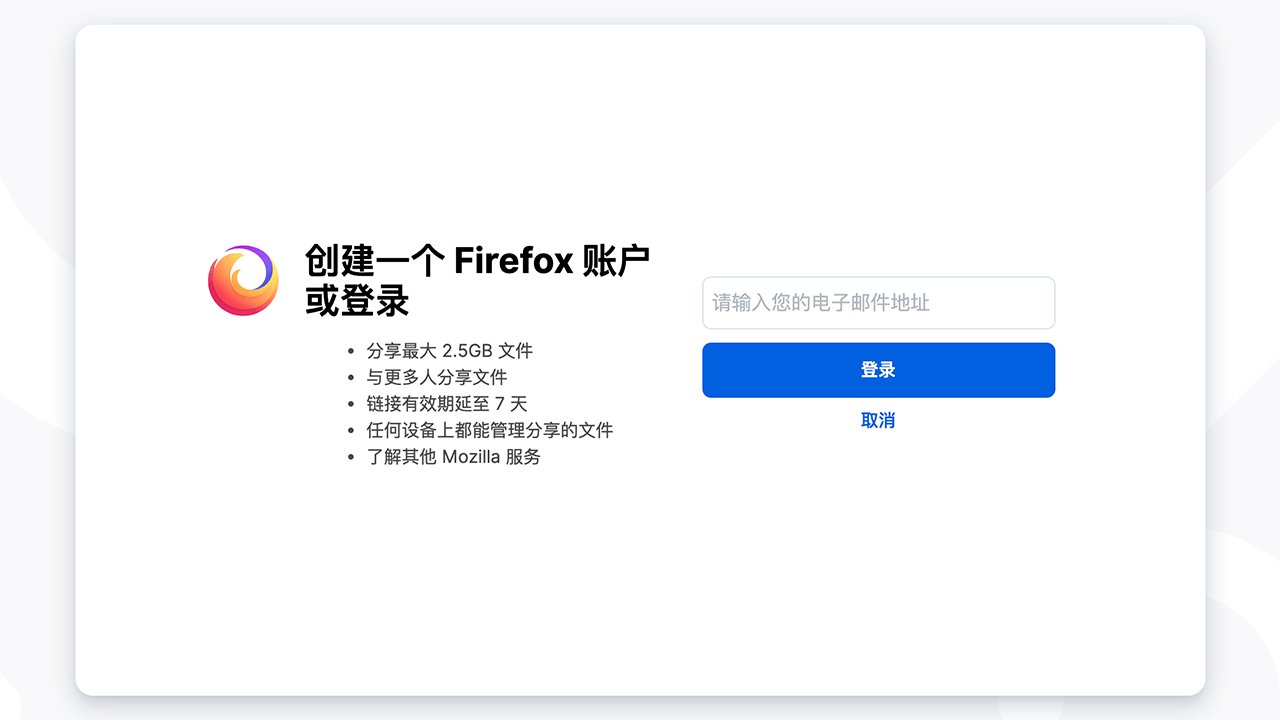1280x720 pixels.
Task: Focus the email address input field
Action: [878, 303]
